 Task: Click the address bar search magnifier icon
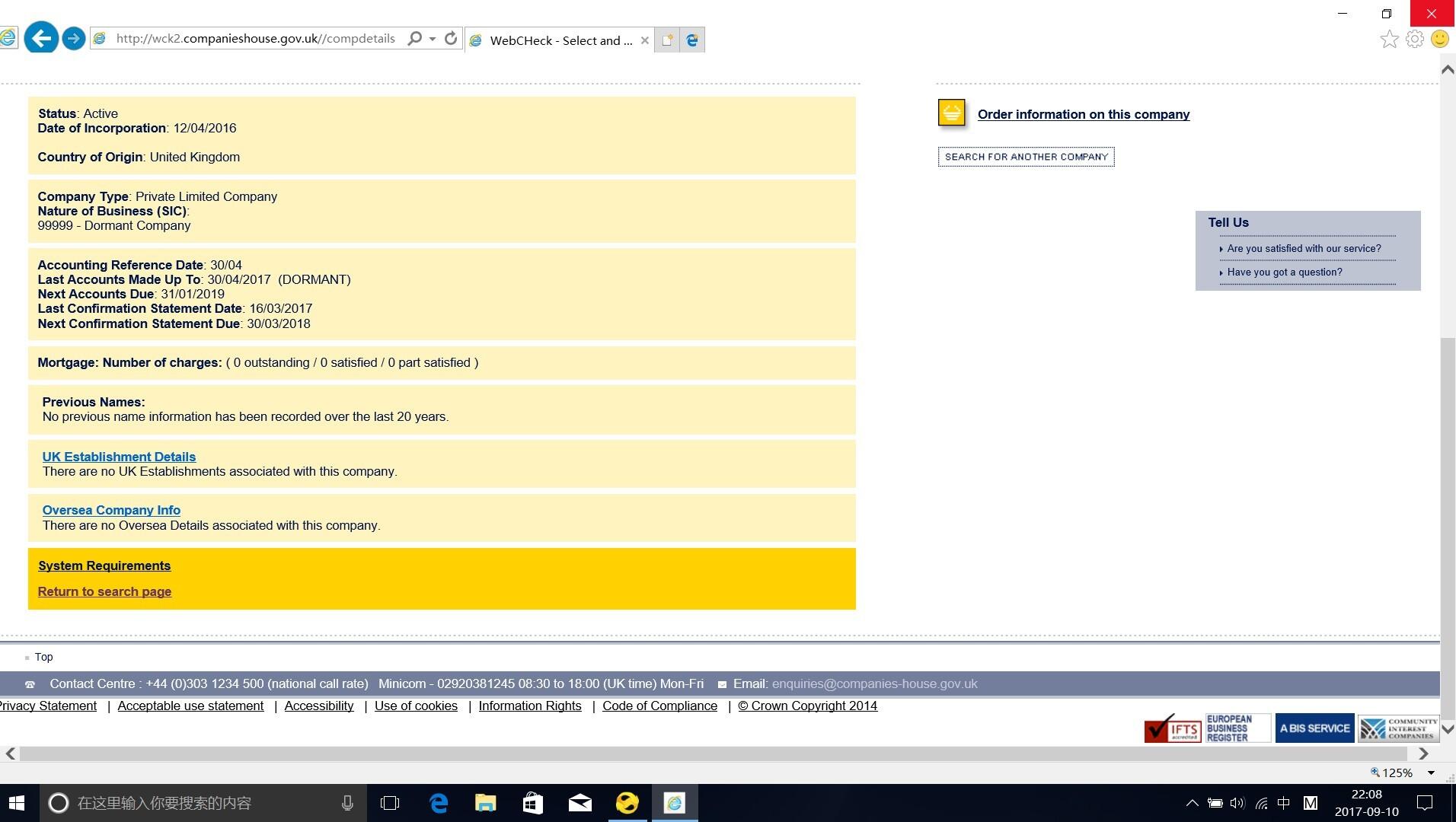pyautogui.click(x=414, y=38)
